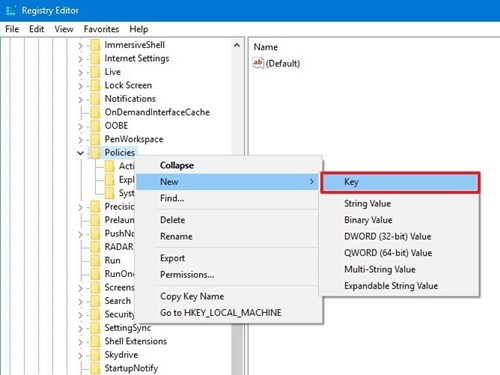The width and height of the screenshot is (500, 375).
Task: Select Binary Value in the submenu
Action: click(x=399, y=220)
